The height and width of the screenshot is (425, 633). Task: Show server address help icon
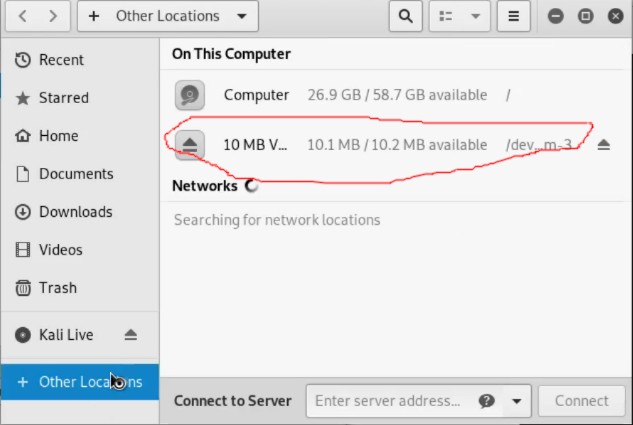487,401
